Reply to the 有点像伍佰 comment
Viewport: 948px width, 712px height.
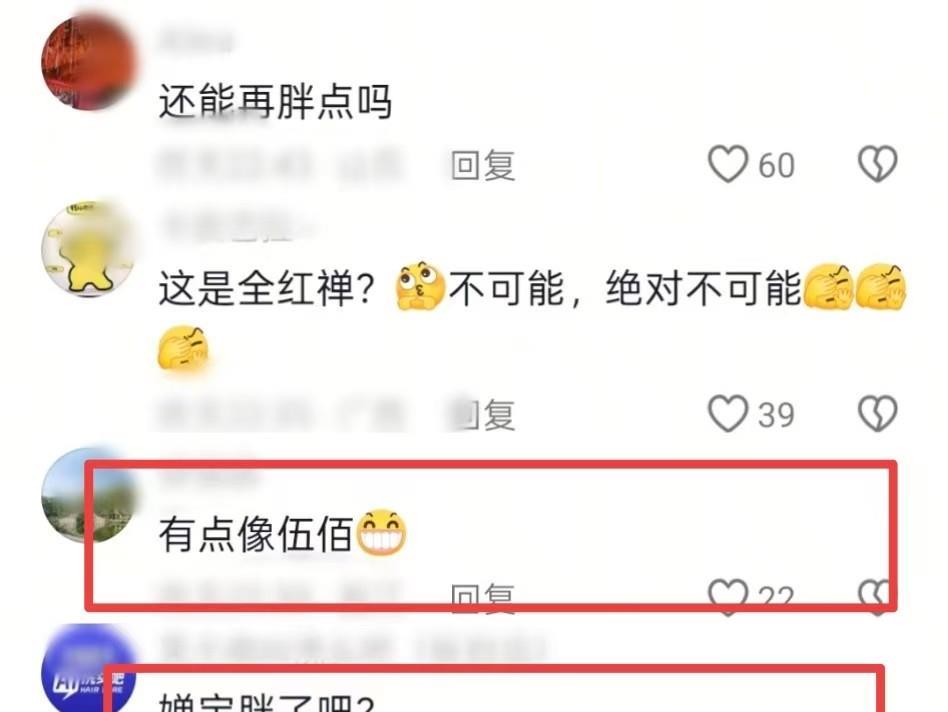[x=483, y=598]
